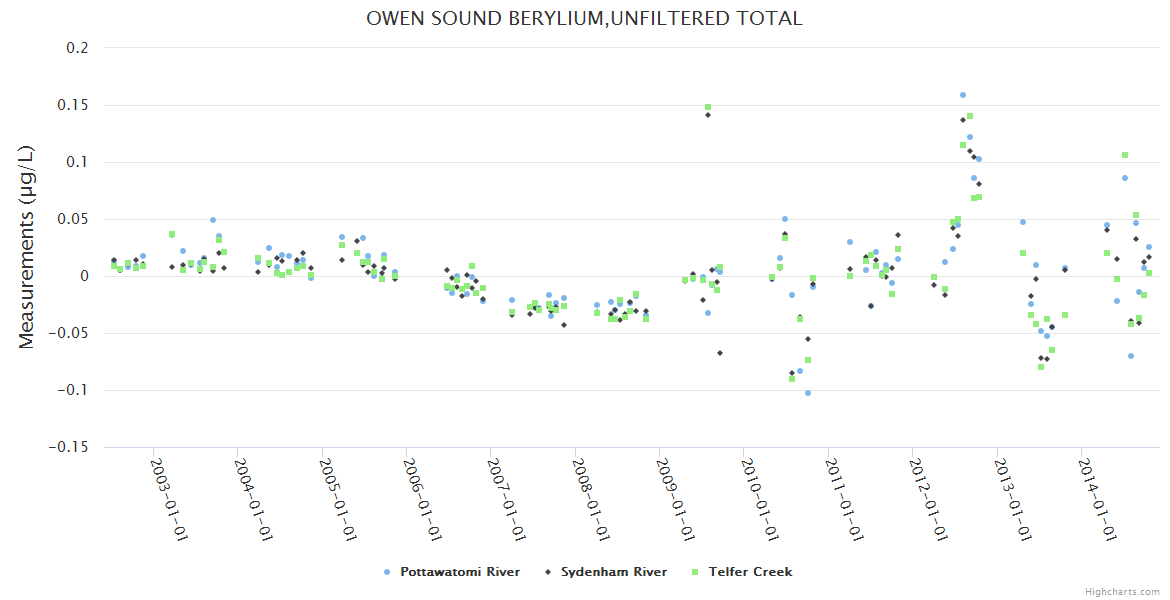Toggle Telfer Creek series using legend label
Image resolution: width=1170 pixels, height=600 pixels.
coord(750,572)
